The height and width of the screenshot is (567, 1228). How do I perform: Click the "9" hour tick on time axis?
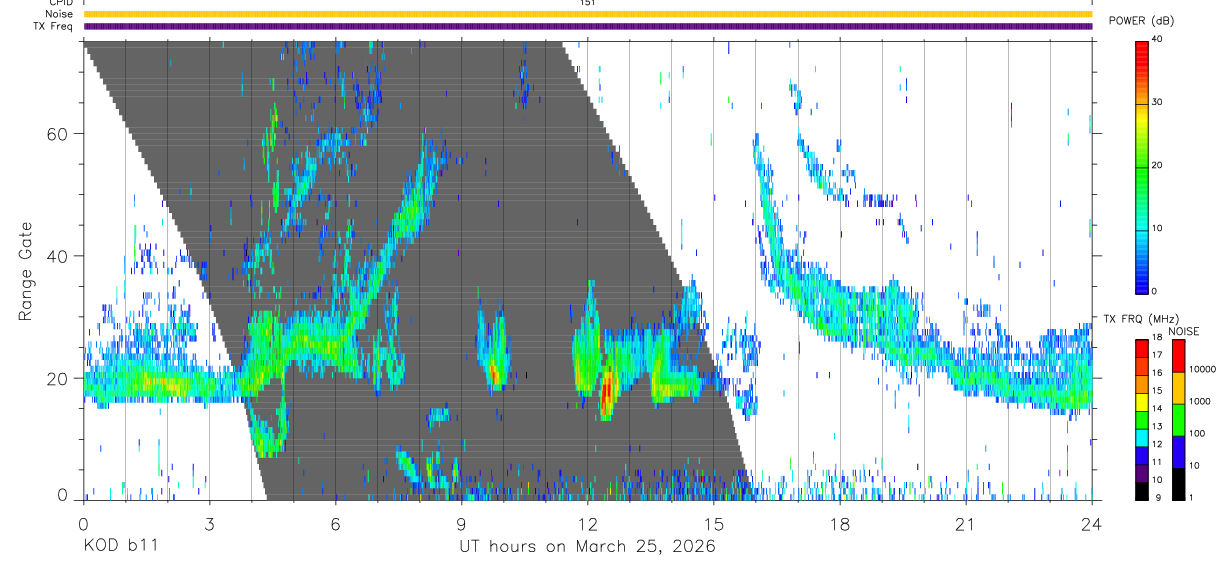coord(462,524)
